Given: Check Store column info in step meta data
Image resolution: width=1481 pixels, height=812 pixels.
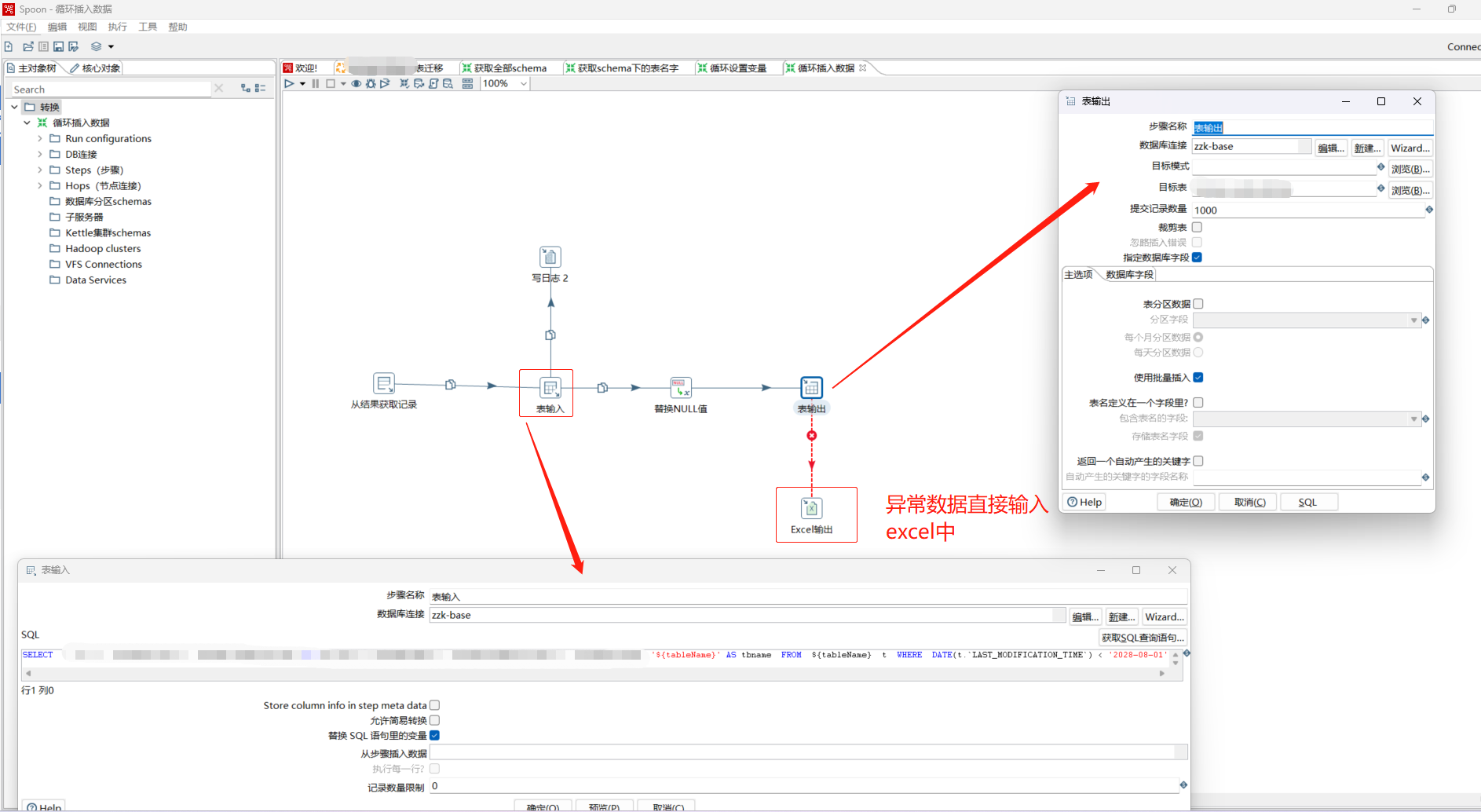Looking at the screenshot, I should (x=435, y=705).
